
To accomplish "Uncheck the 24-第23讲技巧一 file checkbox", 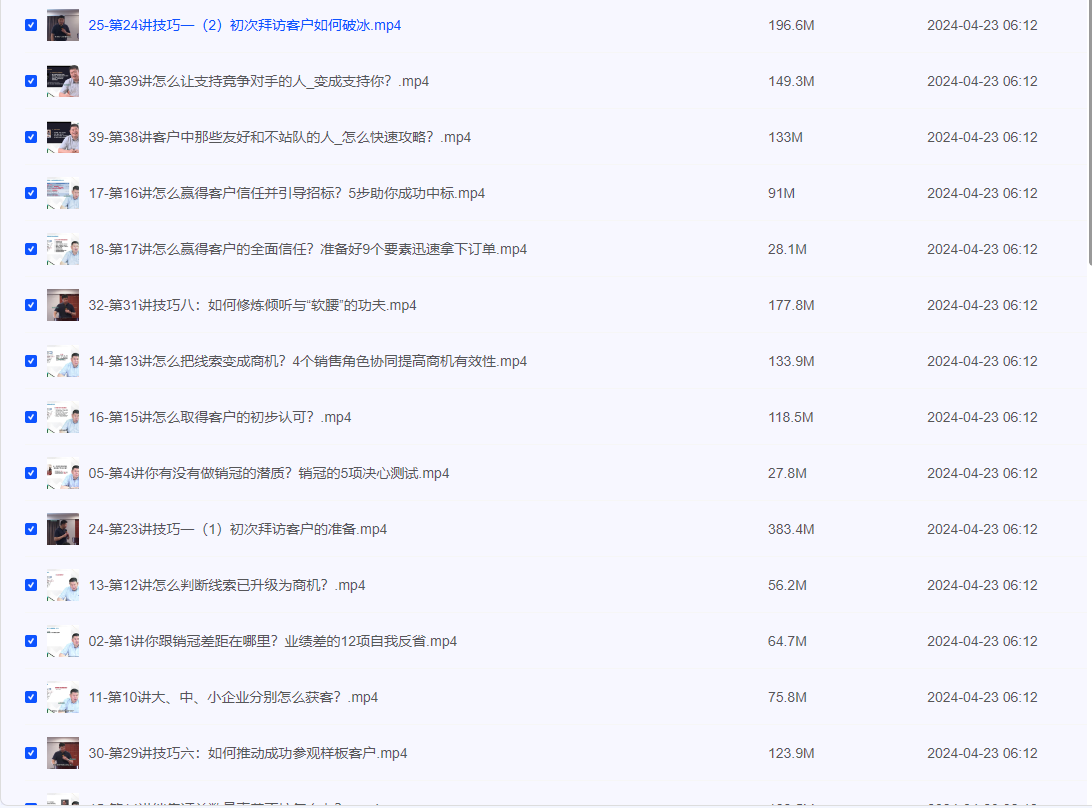I will tap(31, 529).
